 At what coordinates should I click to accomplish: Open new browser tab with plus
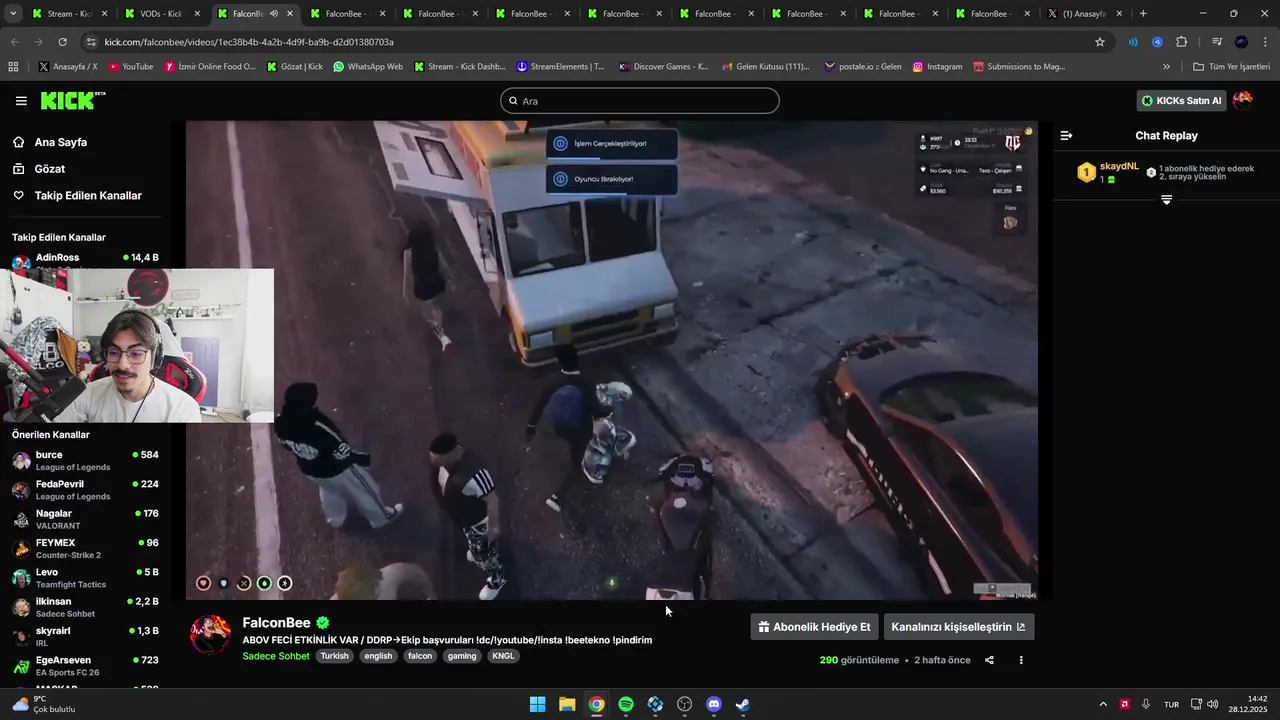coord(1143,14)
